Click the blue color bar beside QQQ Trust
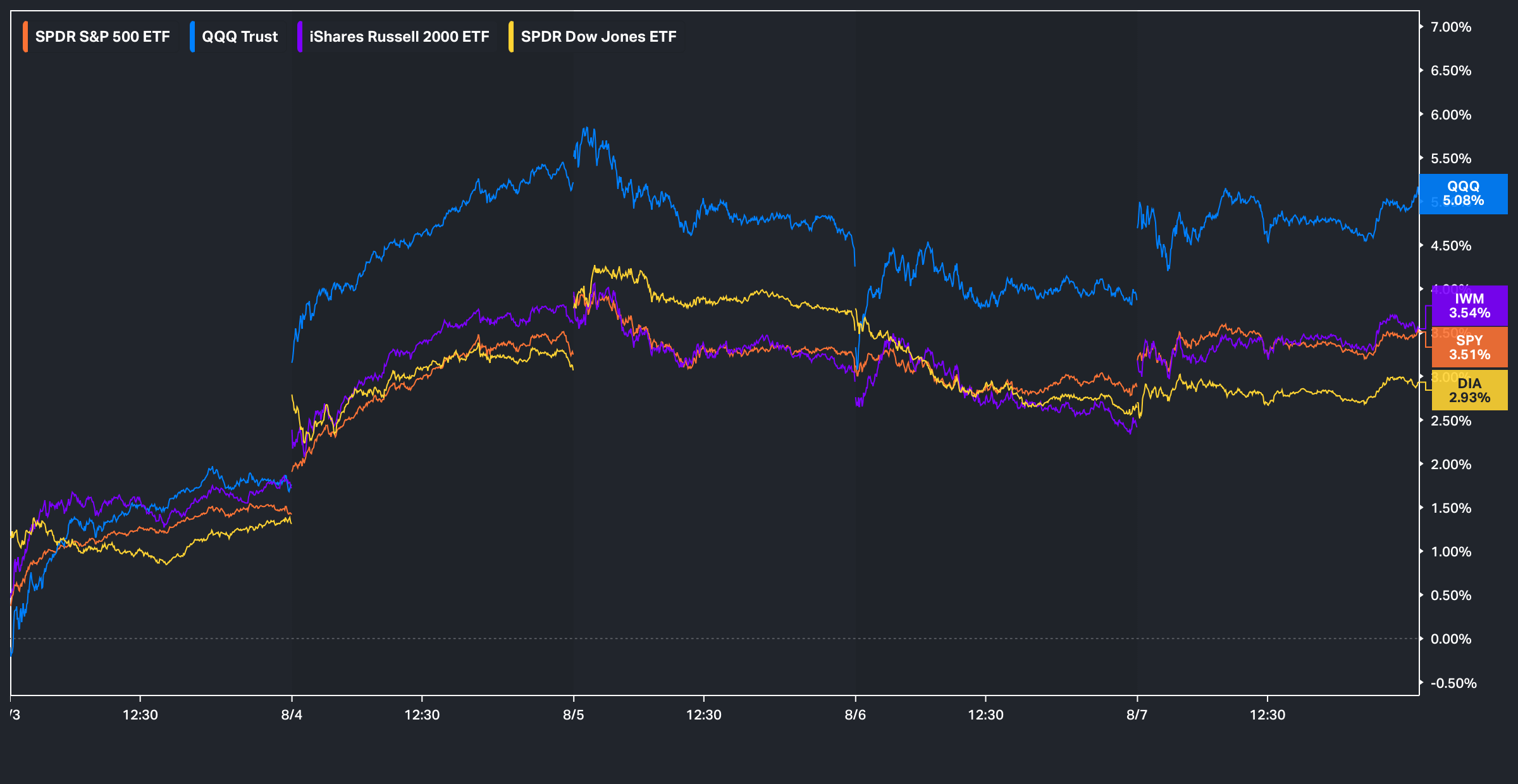This screenshot has width=1518, height=784. (192, 37)
